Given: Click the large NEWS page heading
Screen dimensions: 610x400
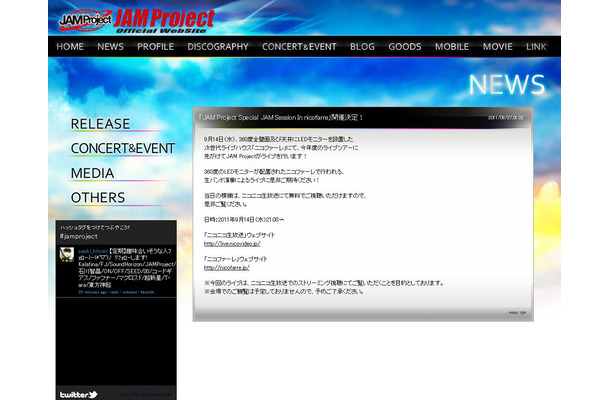Looking at the screenshot, I should (x=507, y=84).
